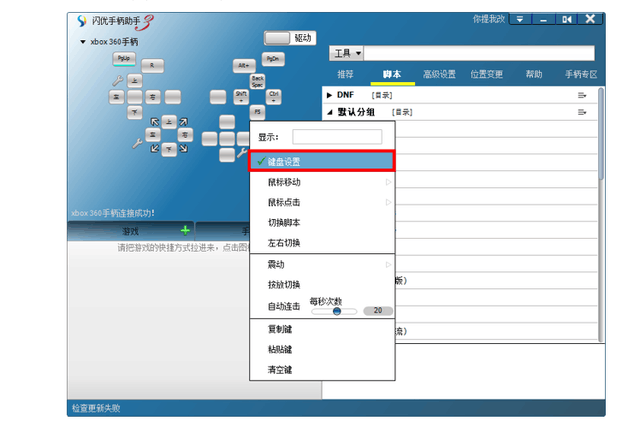Click 上 key between the diagonal arrows
This screenshot has height=433, width=640.
point(169,122)
